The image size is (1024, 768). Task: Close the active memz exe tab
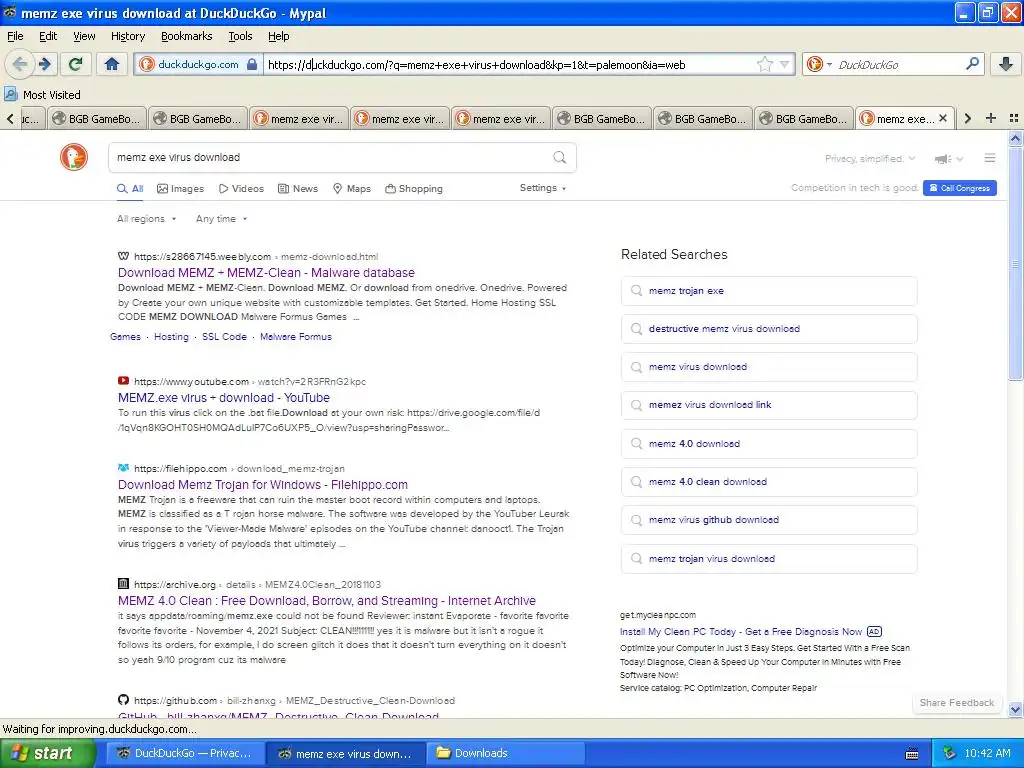coord(942,118)
